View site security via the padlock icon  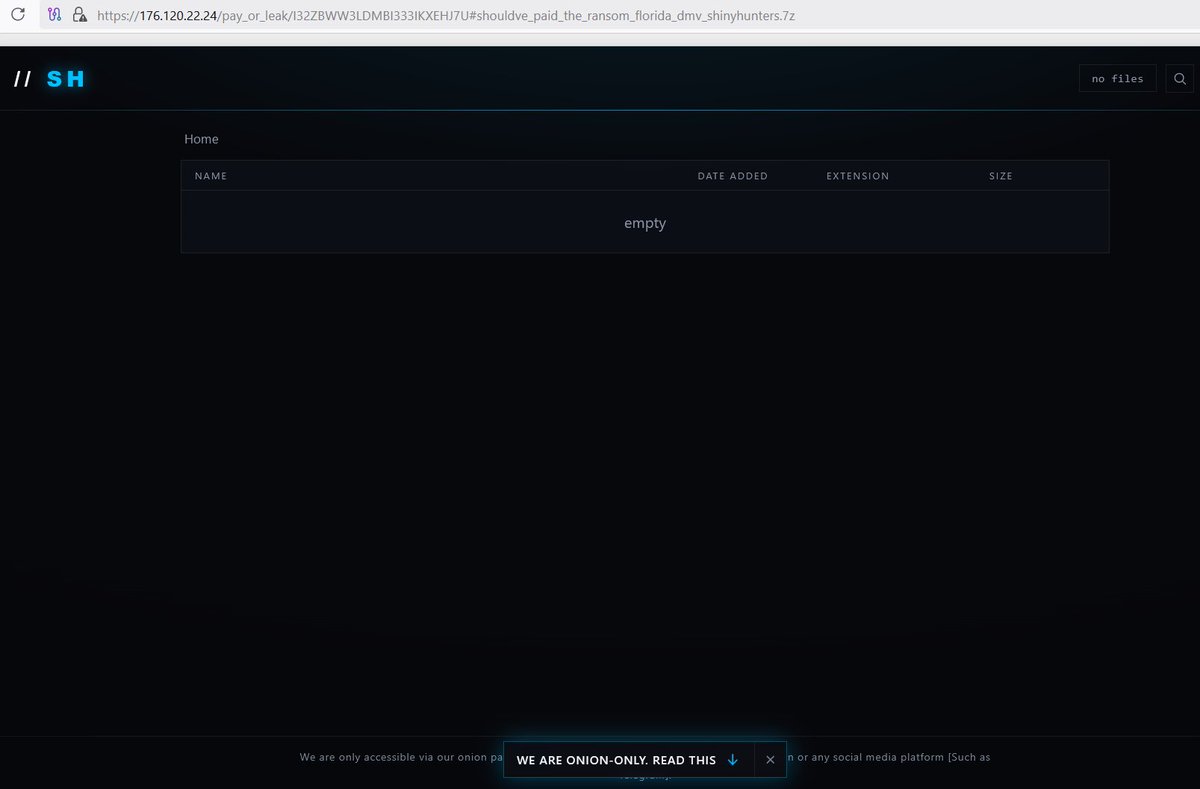(x=80, y=16)
